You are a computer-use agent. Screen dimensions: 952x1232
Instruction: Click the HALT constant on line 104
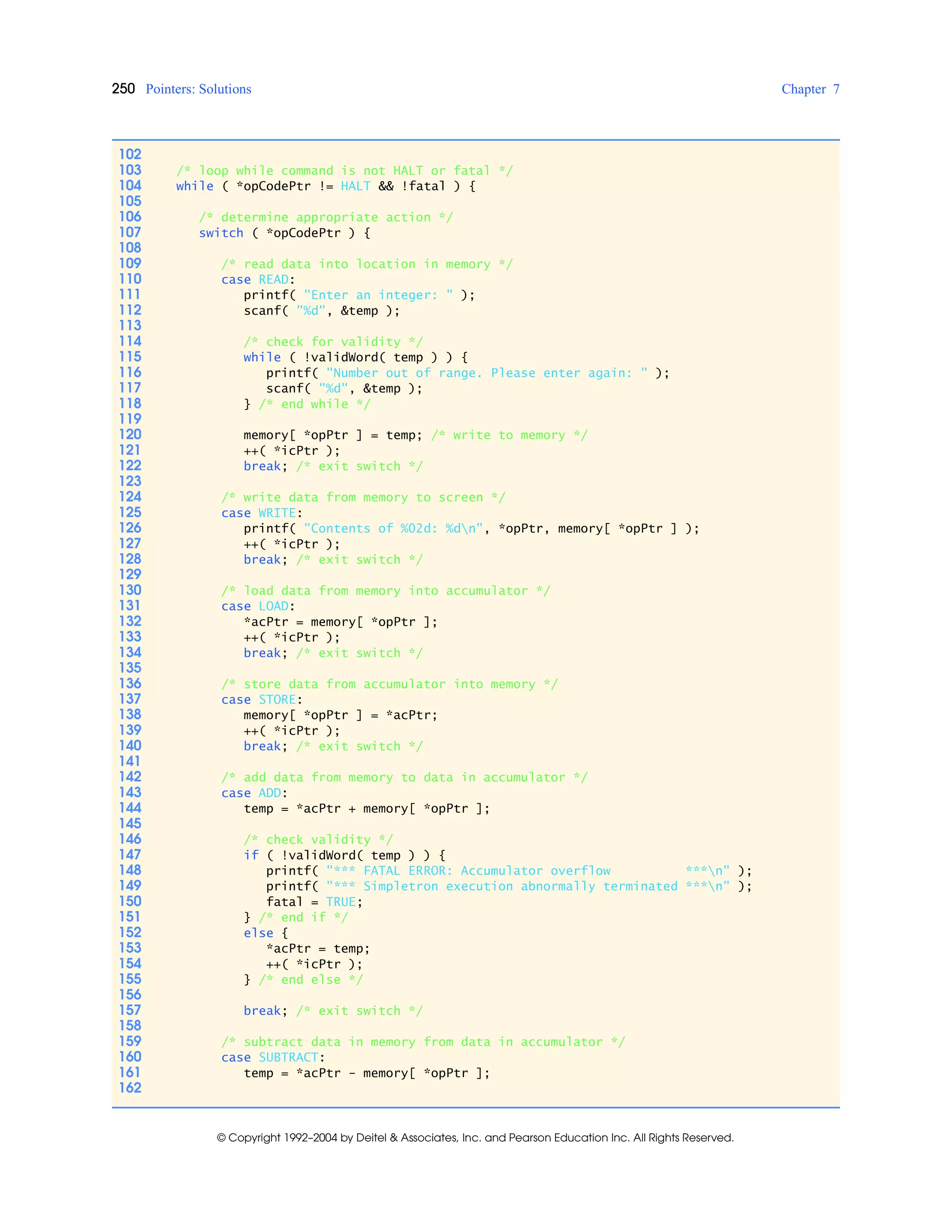click(355, 186)
